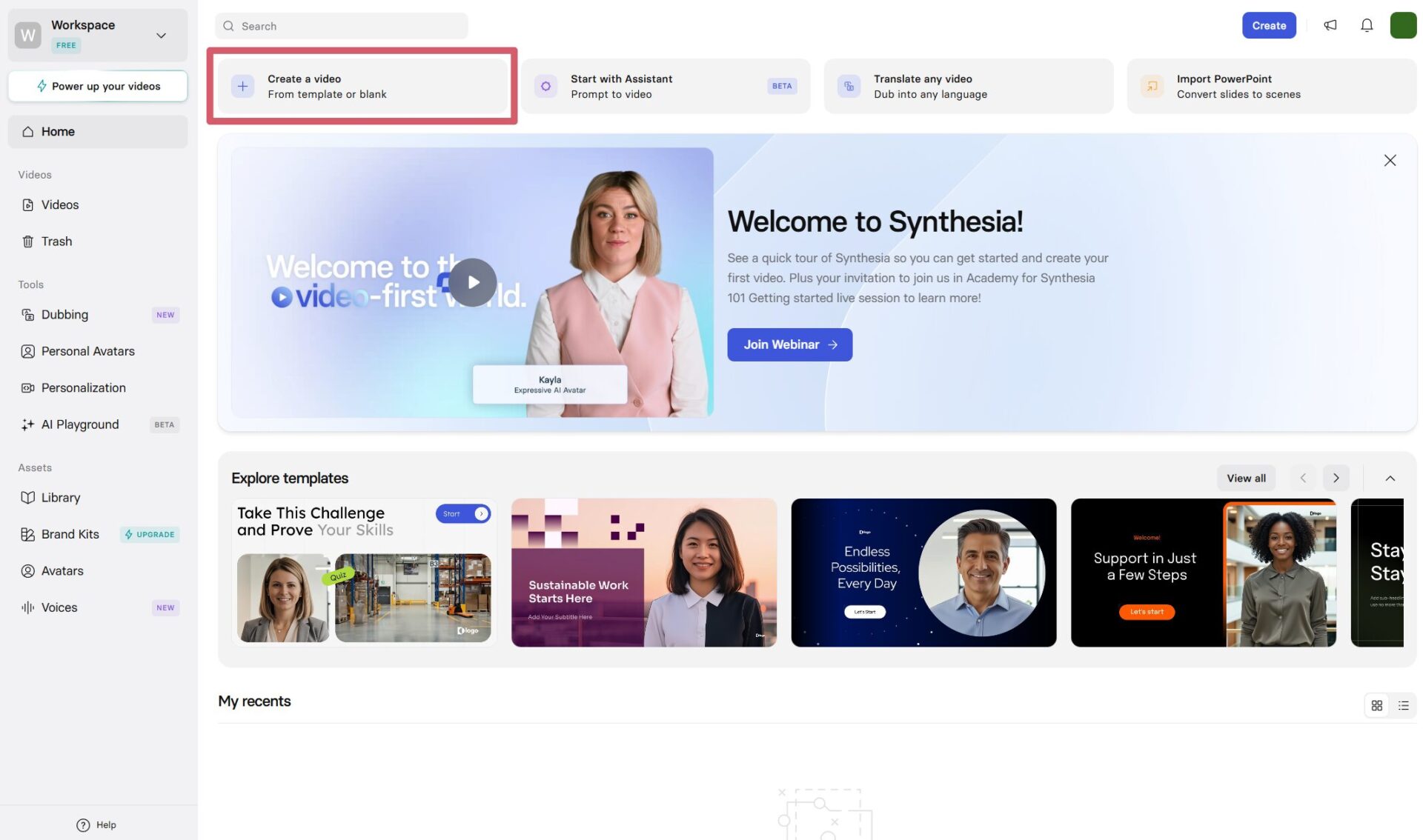Close the Welcome to Synthesia banner
The width and height of the screenshot is (1423, 840).
(x=1390, y=161)
